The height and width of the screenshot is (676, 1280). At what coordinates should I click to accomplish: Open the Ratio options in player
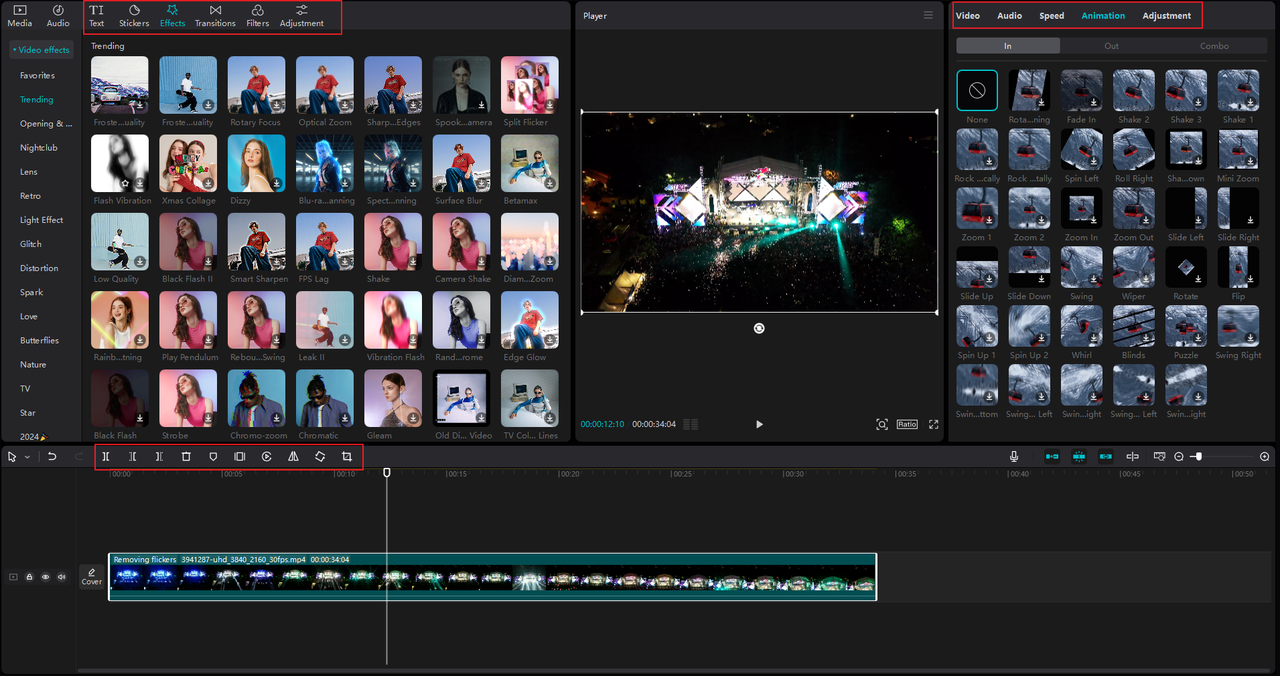point(907,424)
